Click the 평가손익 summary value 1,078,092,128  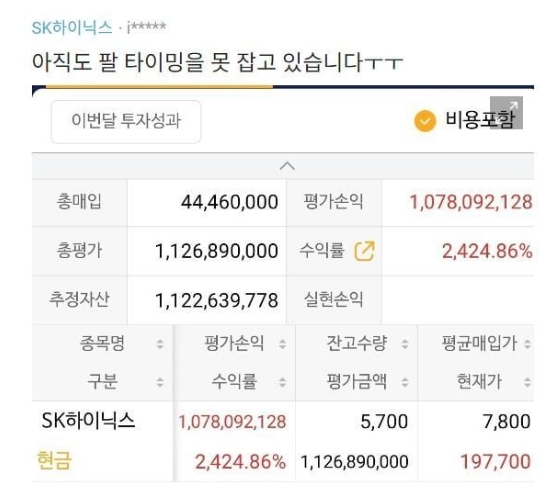(x=471, y=202)
